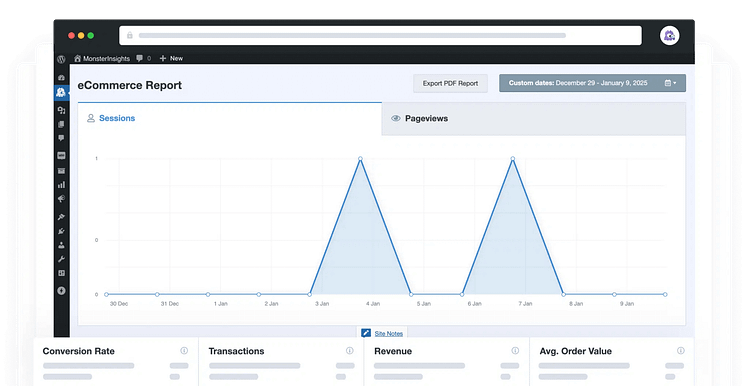Open the WooCommerce sidebar icon
Image resolution: width=749 pixels, height=386 pixels.
point(61,155)
